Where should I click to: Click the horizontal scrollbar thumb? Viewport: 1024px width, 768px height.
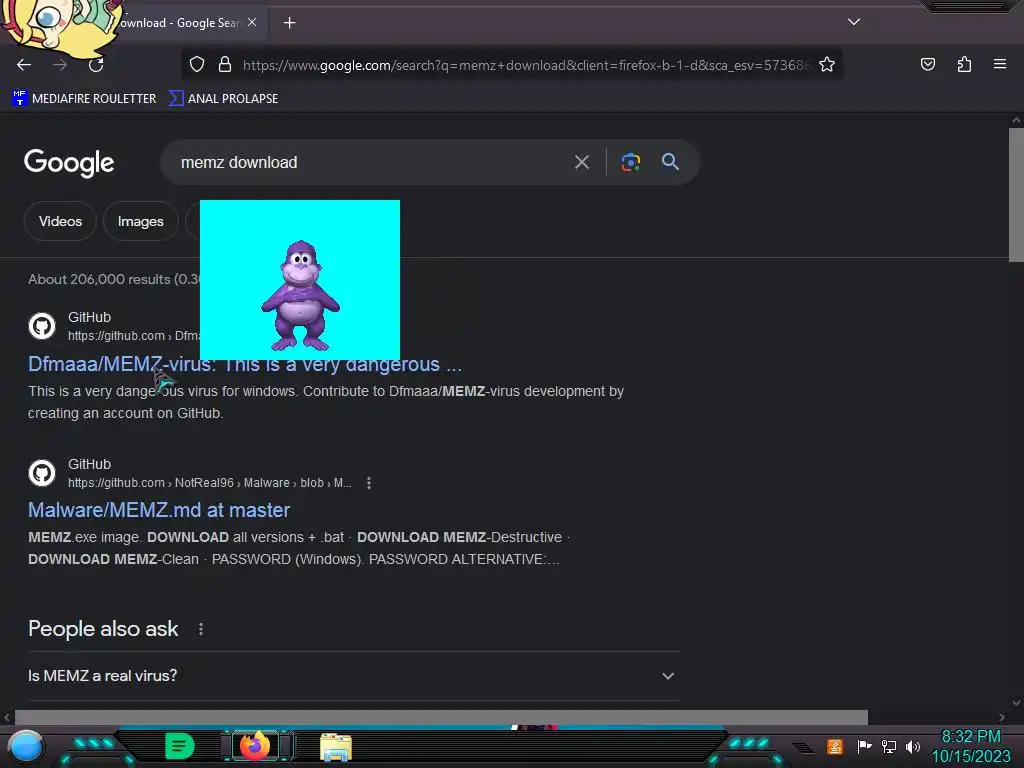coord(441,717)
